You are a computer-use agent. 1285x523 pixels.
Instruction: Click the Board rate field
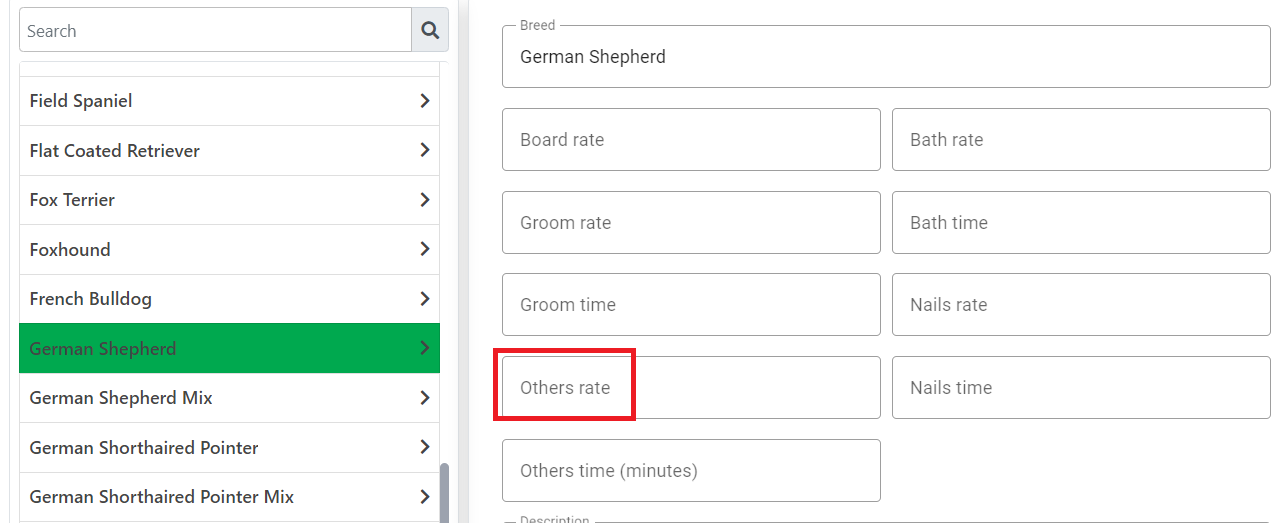coord(691,140)
